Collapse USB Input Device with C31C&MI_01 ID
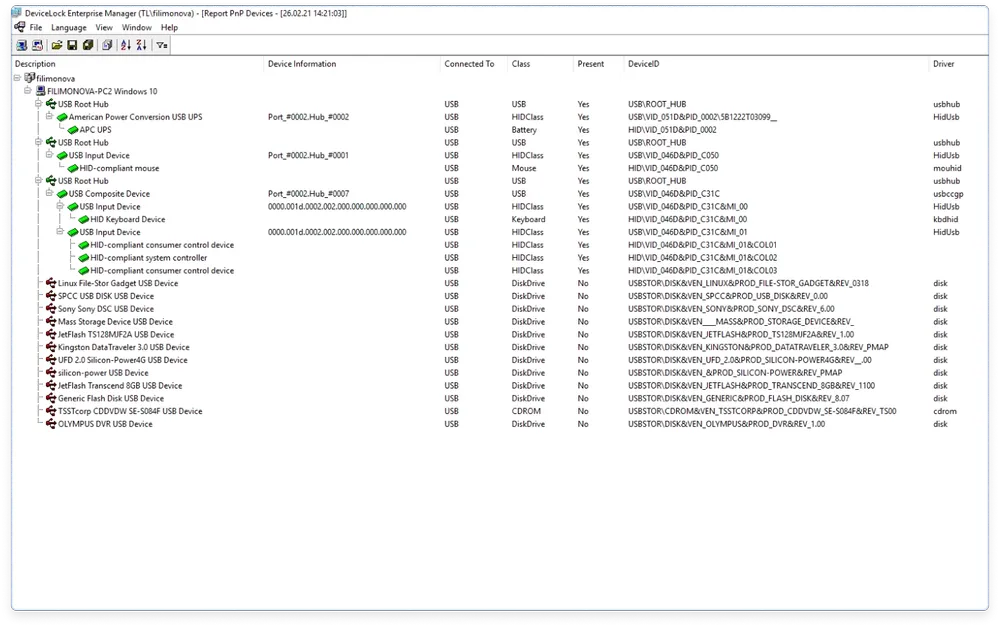Viewport: 1000px width, 627px height. coord(60,232)
